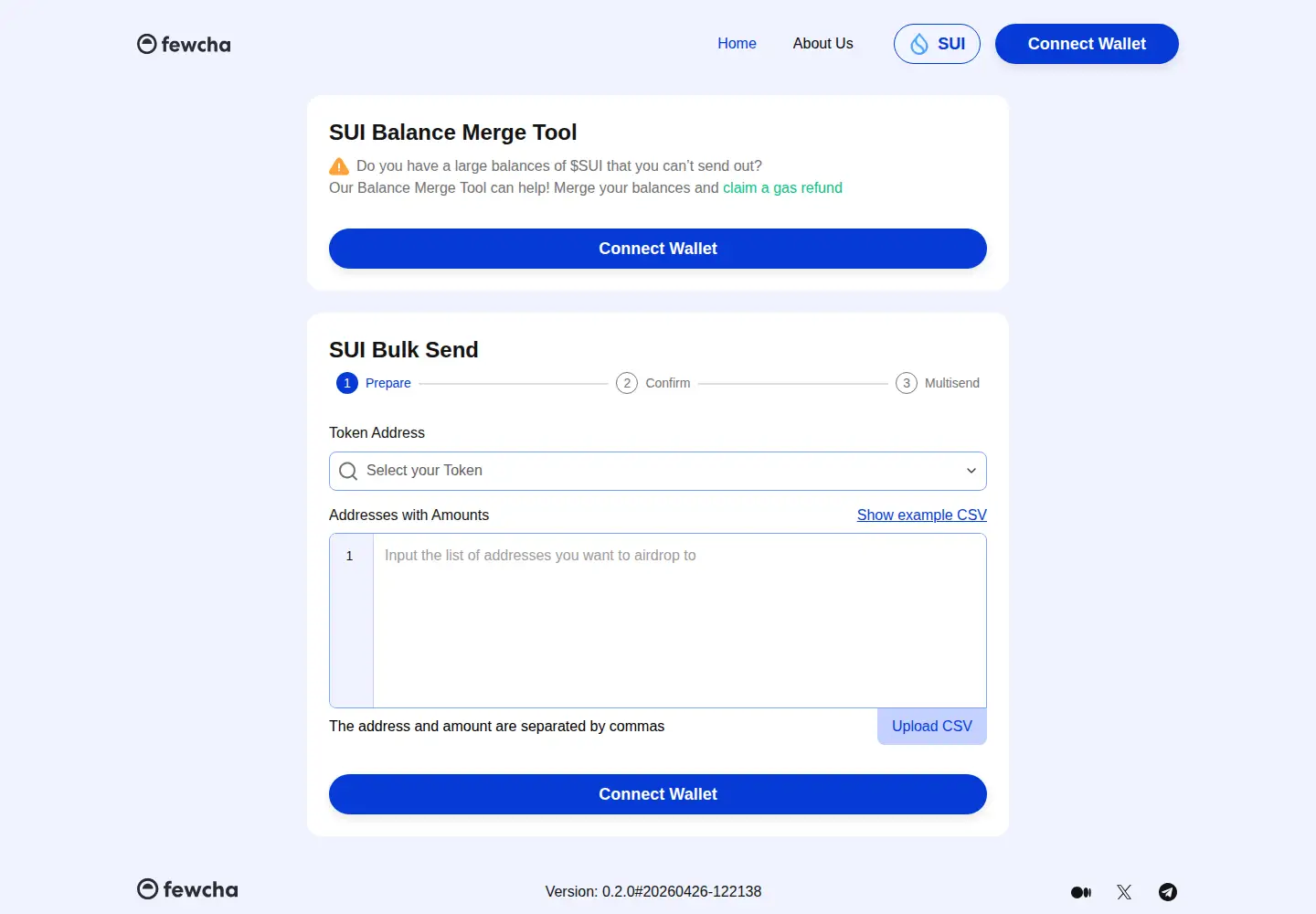Expand the token dropdown chevron
This screenshot has height=914, width=1316.
tap(971, 471)
